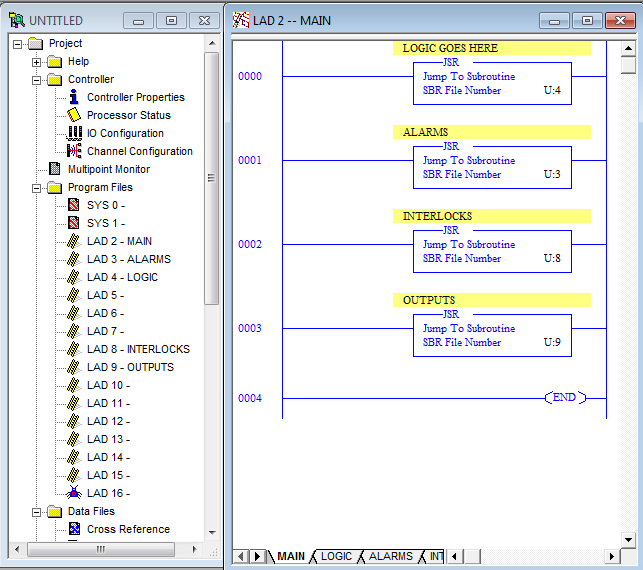643x570 pixels.
Task: Click ladder view horizontal scroll right arrow
Action: tap(611, 556)
